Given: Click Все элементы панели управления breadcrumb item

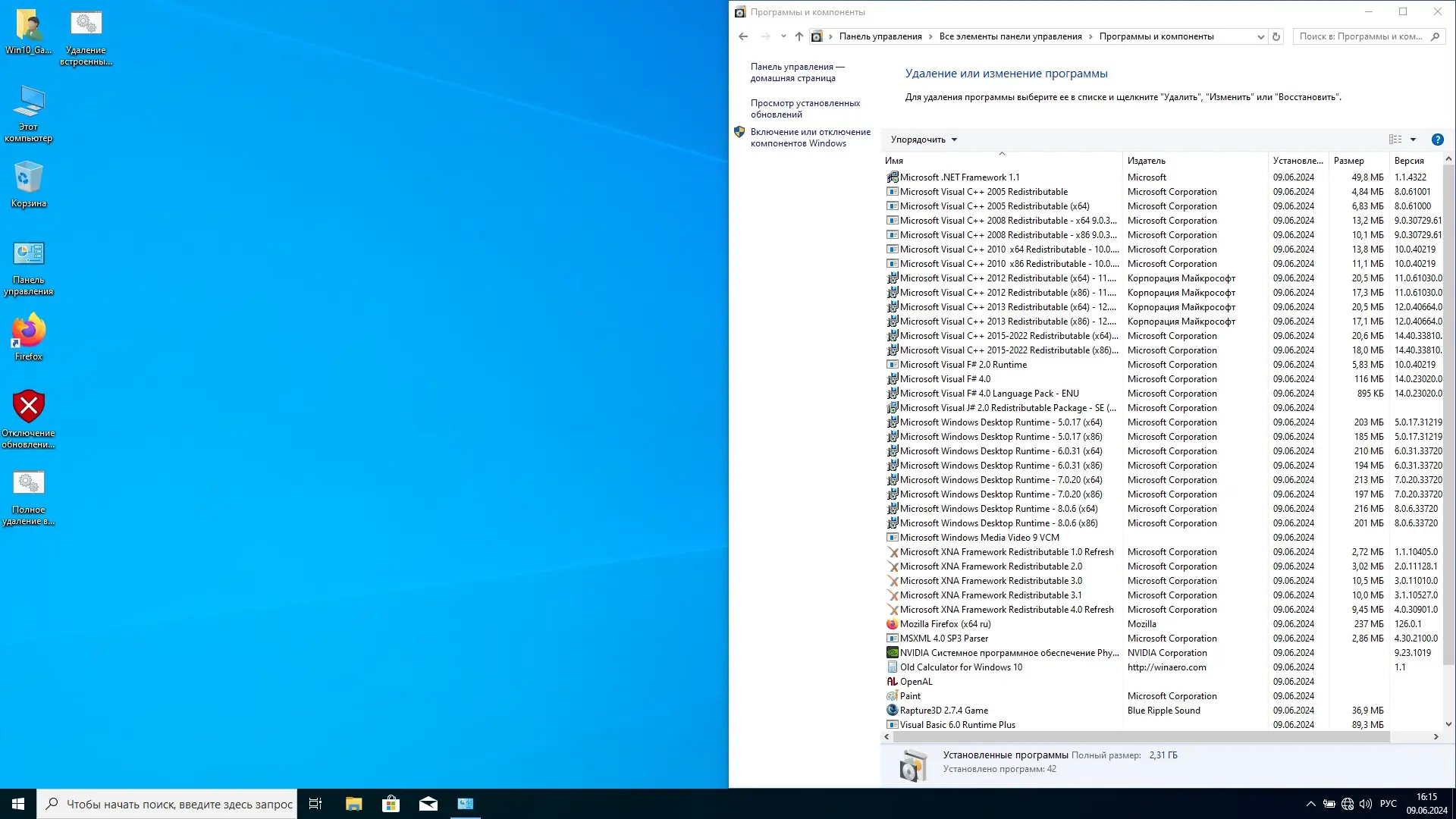Looking at the screenshot, I should click(1011, 36).
